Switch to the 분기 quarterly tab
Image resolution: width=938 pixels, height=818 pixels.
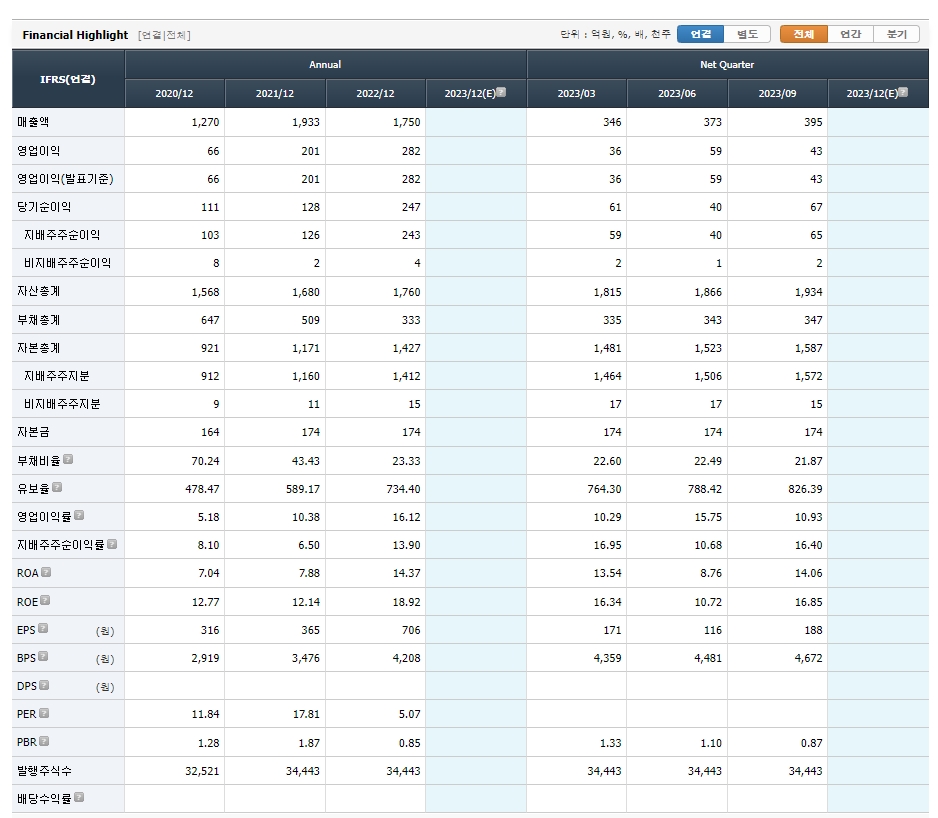pyautogui.click(x=896, y=34)
